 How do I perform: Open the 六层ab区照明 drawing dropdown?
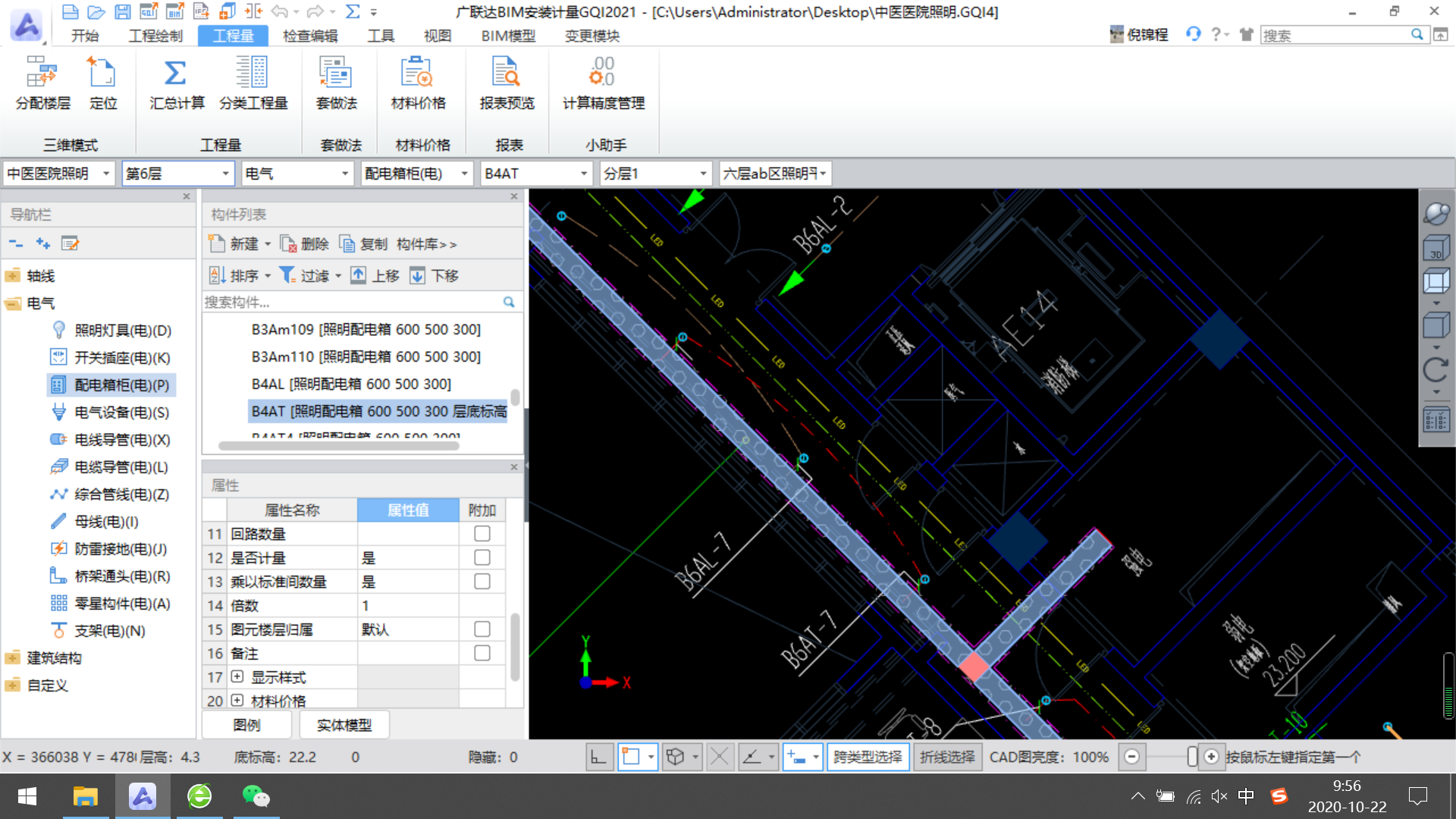click(775, 174)
